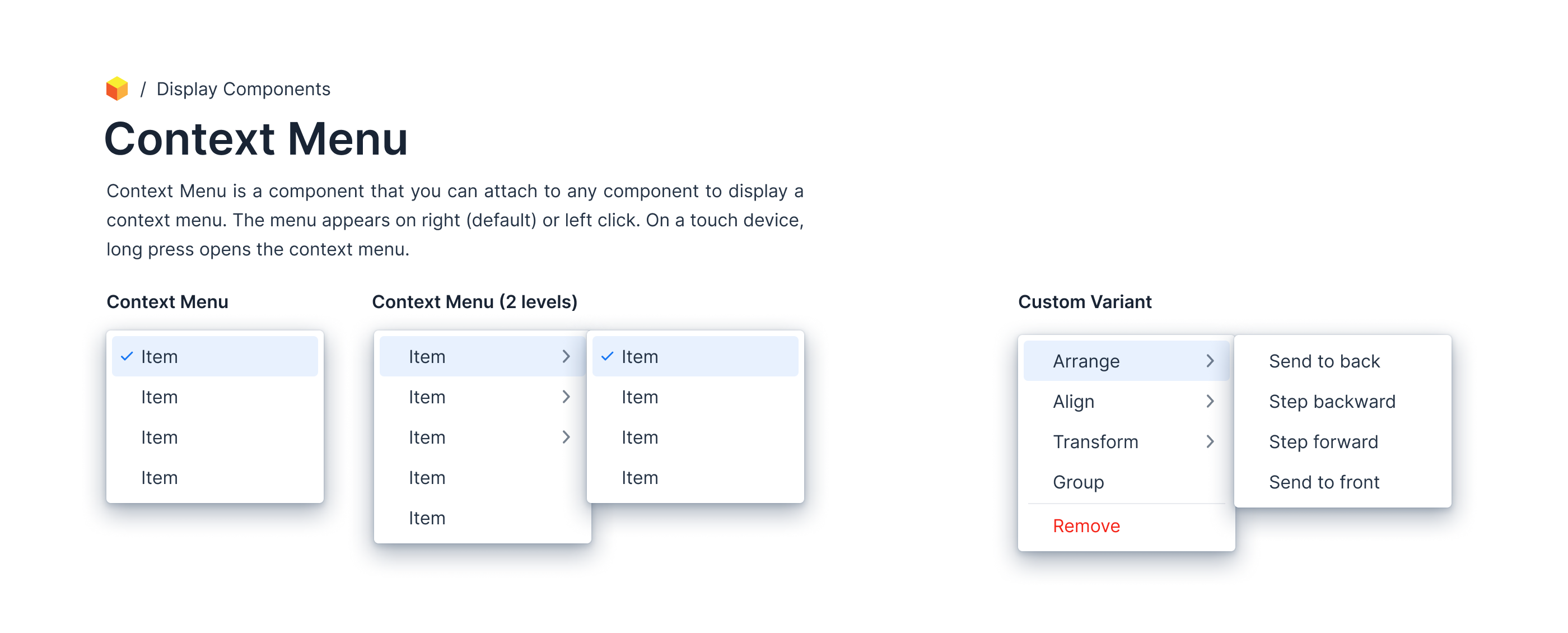This screenshot has height=633, width=1568.
Task: Select Step forward menu entry
Action: [1323, 441]
